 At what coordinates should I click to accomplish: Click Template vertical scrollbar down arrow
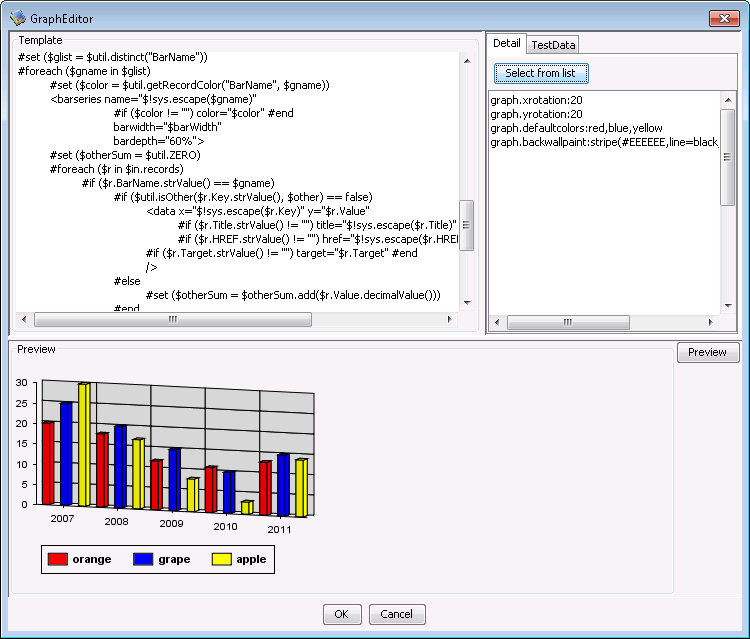pos(466,303)
